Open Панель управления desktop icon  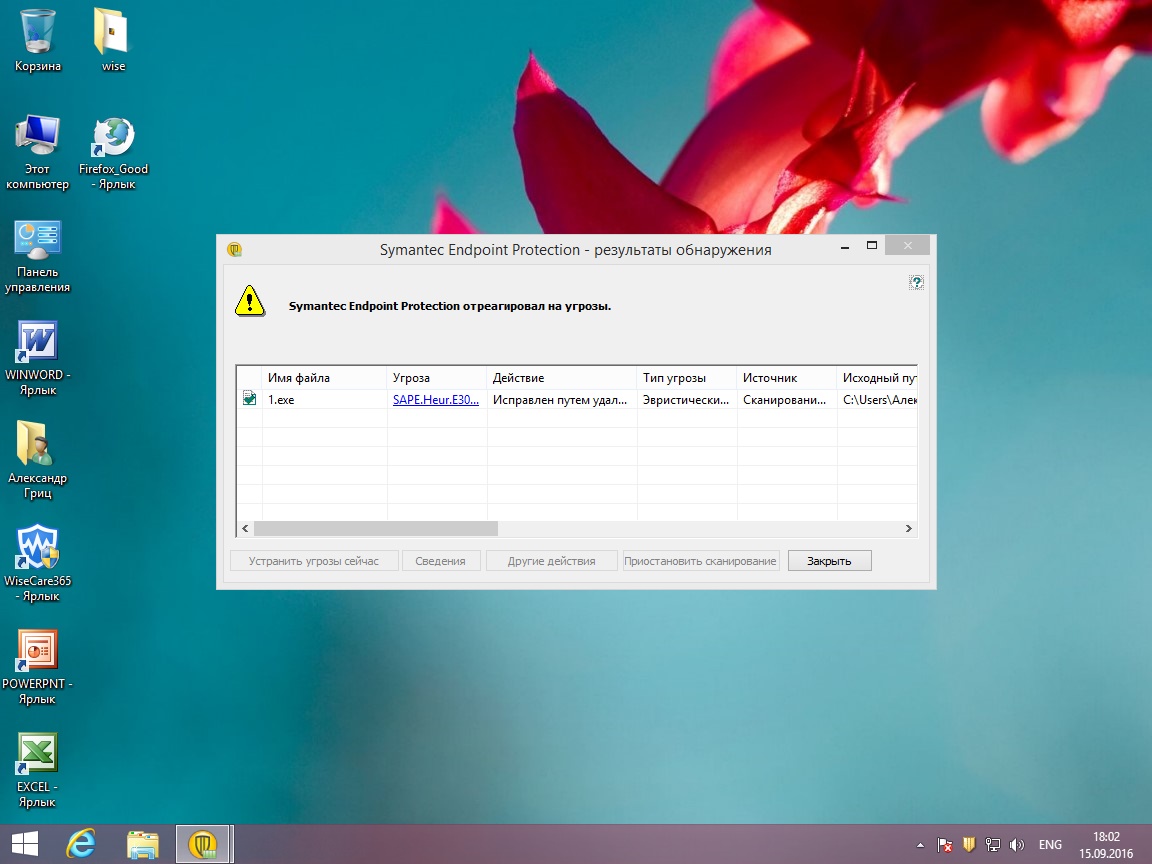click(37, 256)
